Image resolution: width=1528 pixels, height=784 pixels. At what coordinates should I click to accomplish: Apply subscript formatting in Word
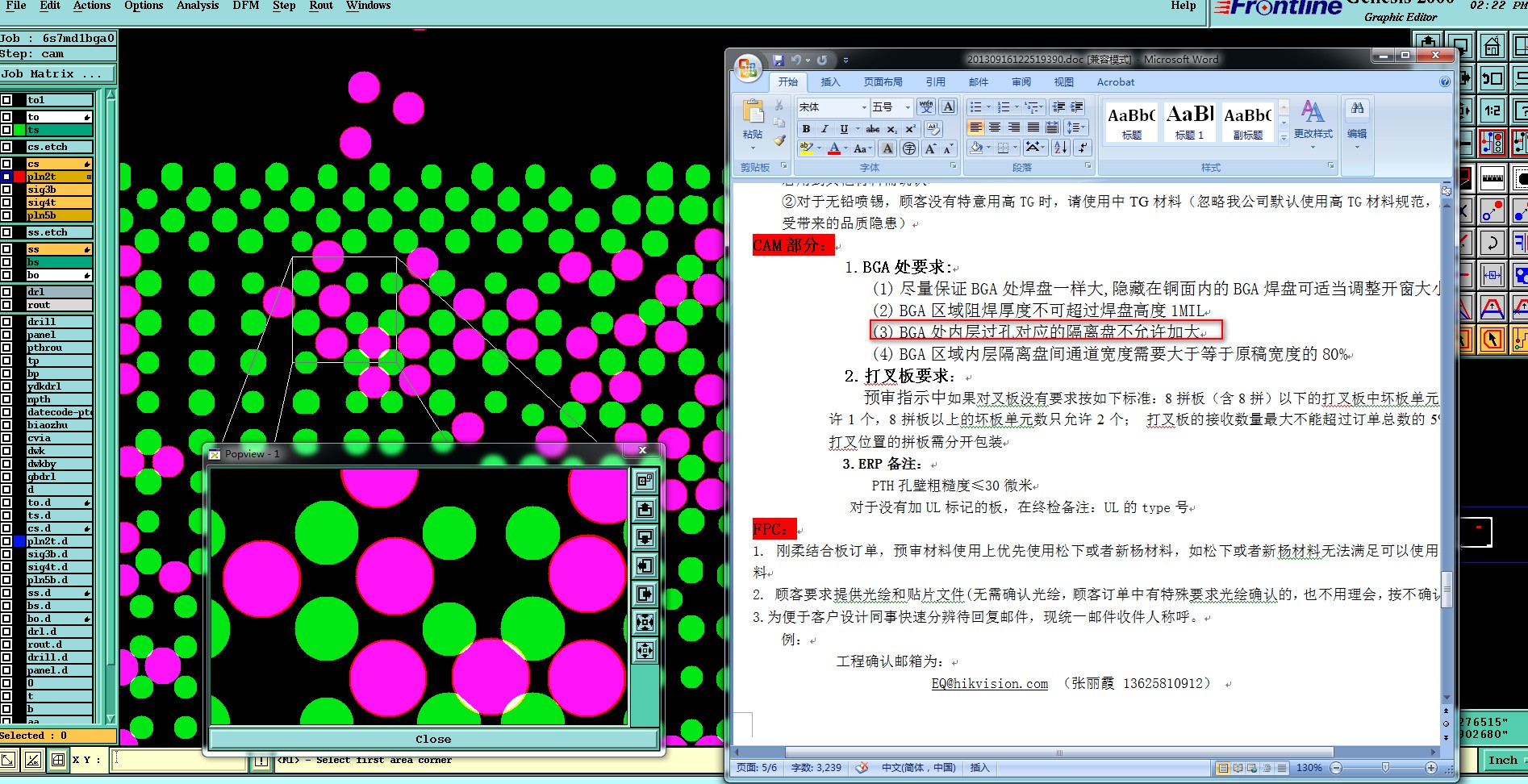891,129
